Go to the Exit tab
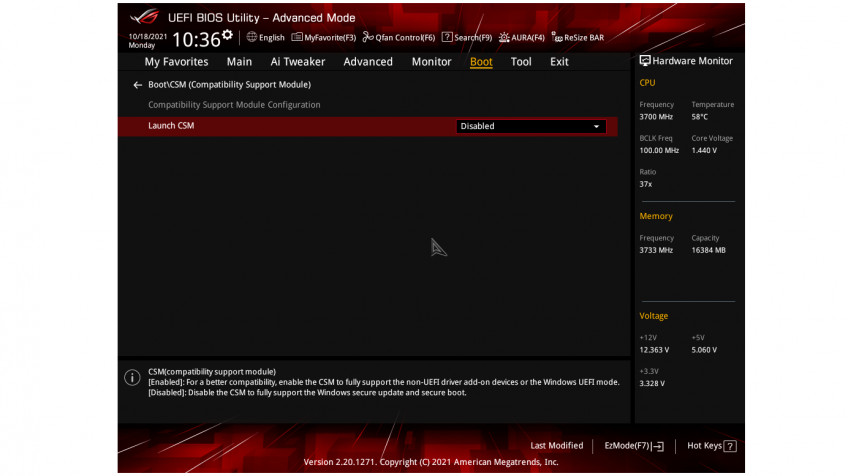 click(x=559, y=62)
